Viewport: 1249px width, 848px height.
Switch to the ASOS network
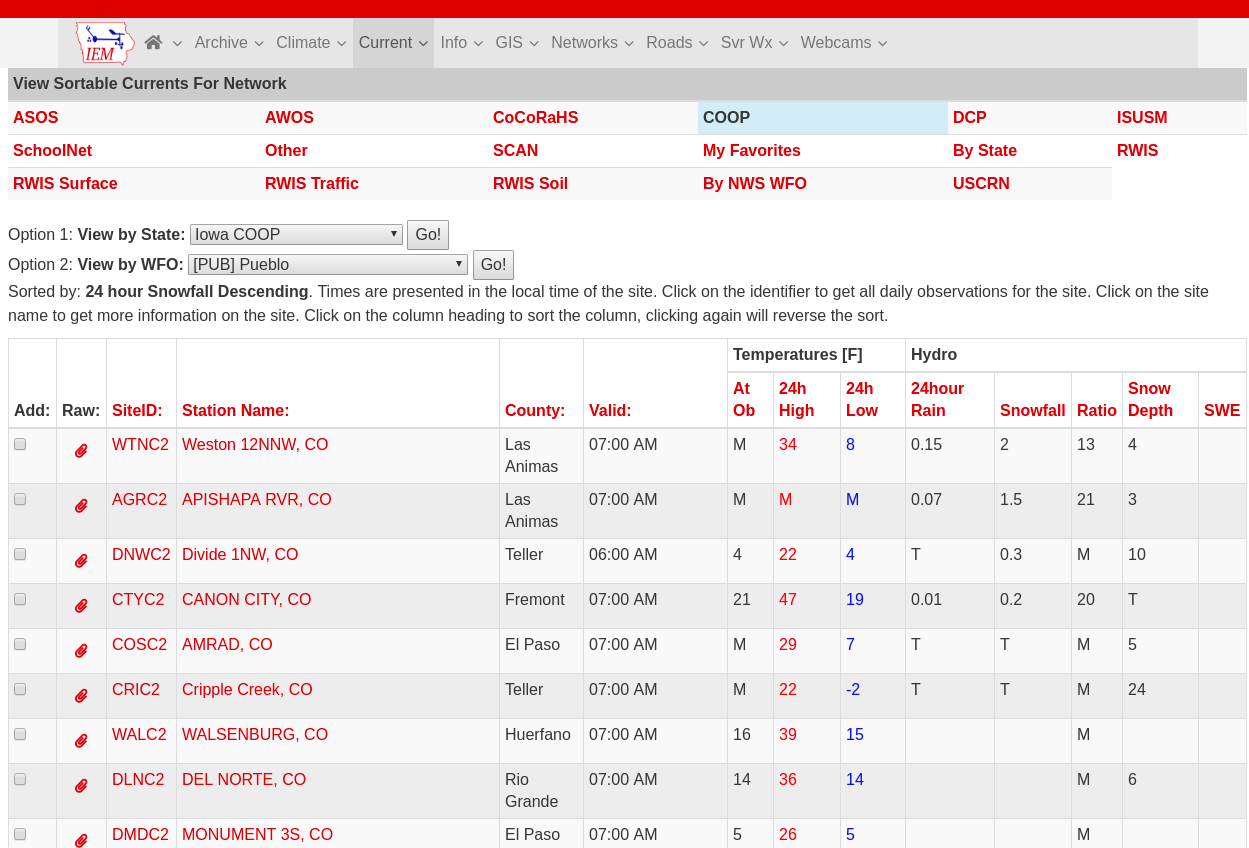coord(36,118)
